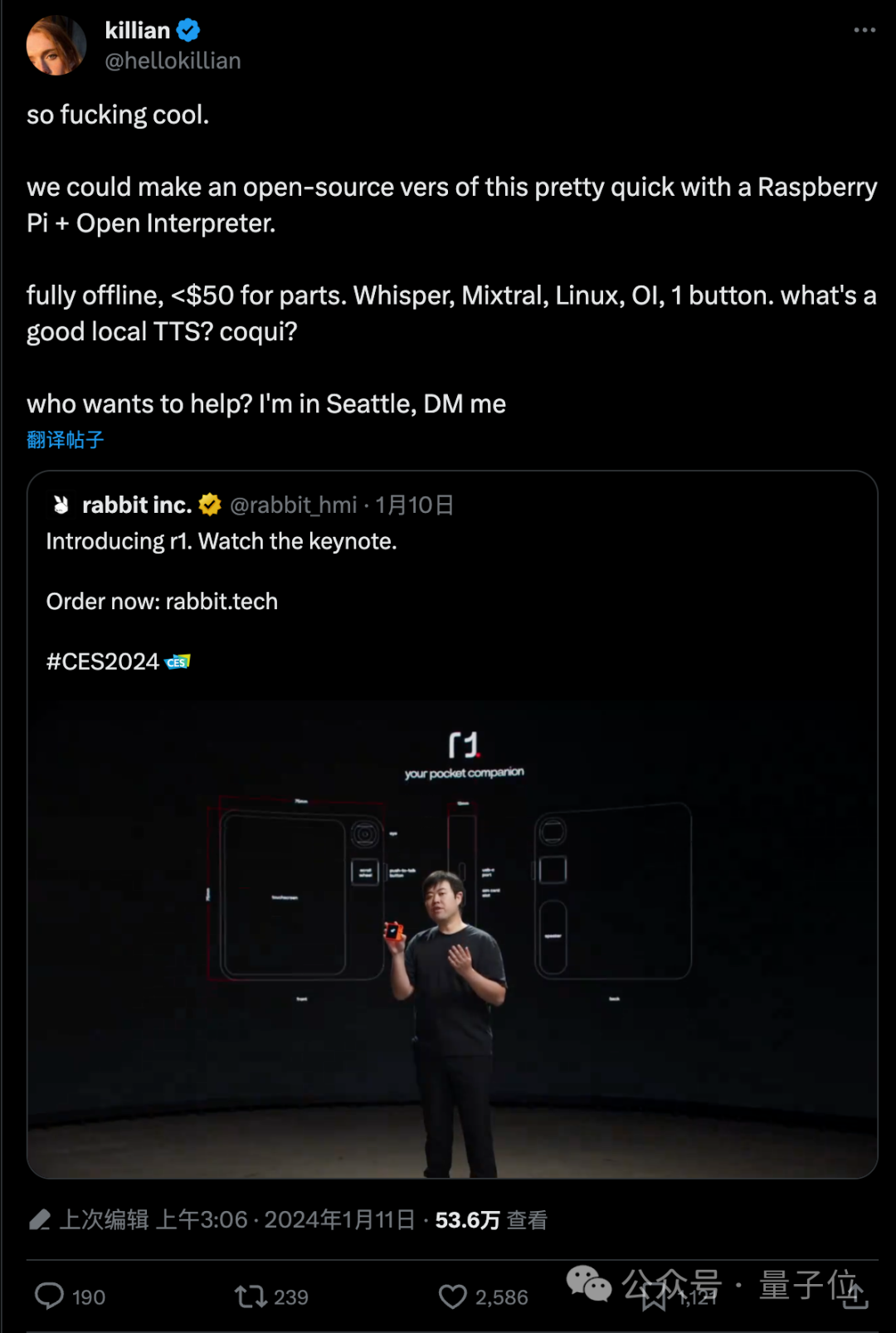
Task: Click the #CES2024 hashtag
Action: coord(102,662)
